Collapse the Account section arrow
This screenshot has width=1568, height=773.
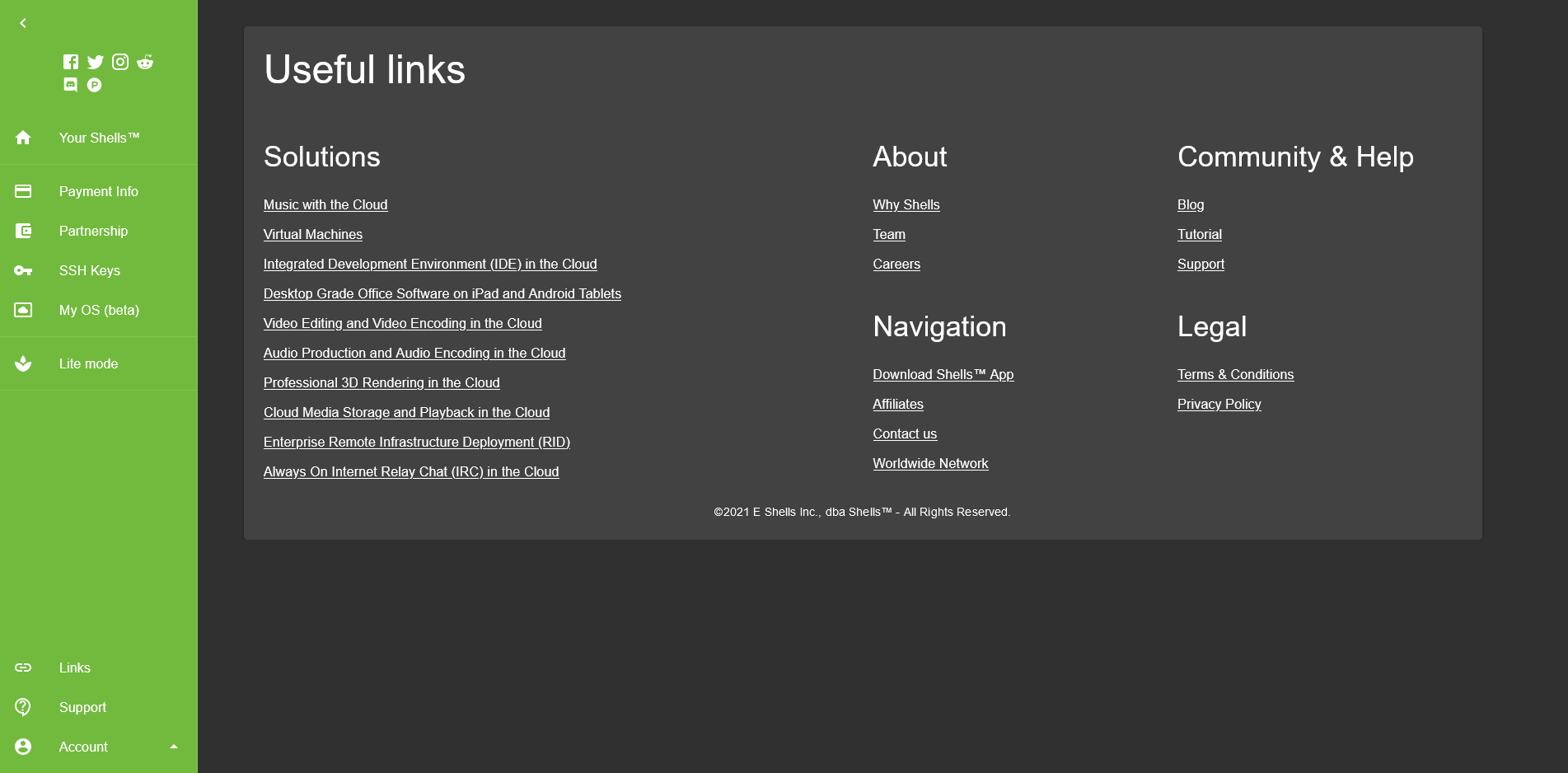pos(173,747)
